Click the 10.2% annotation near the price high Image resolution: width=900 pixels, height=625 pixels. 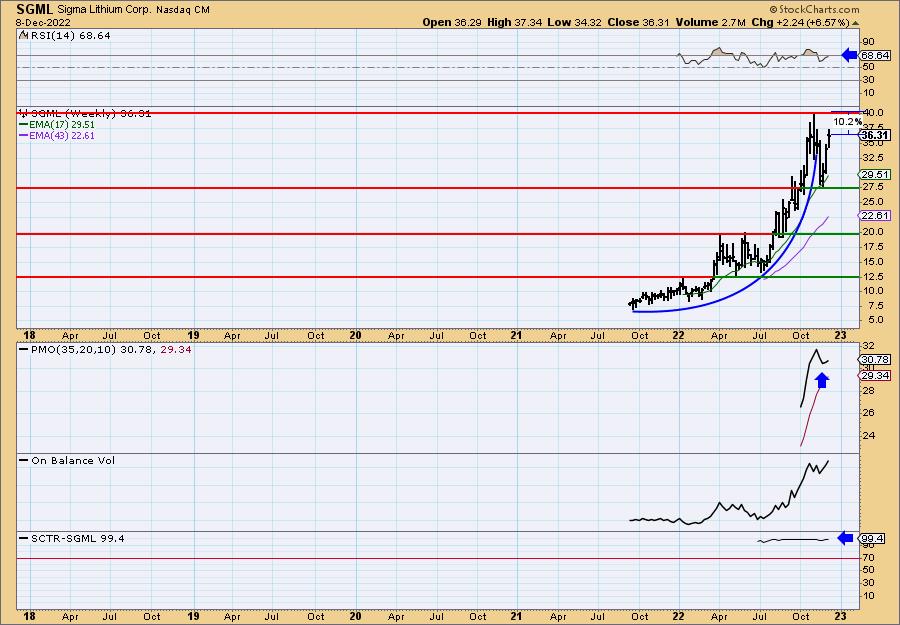point(847,122)
